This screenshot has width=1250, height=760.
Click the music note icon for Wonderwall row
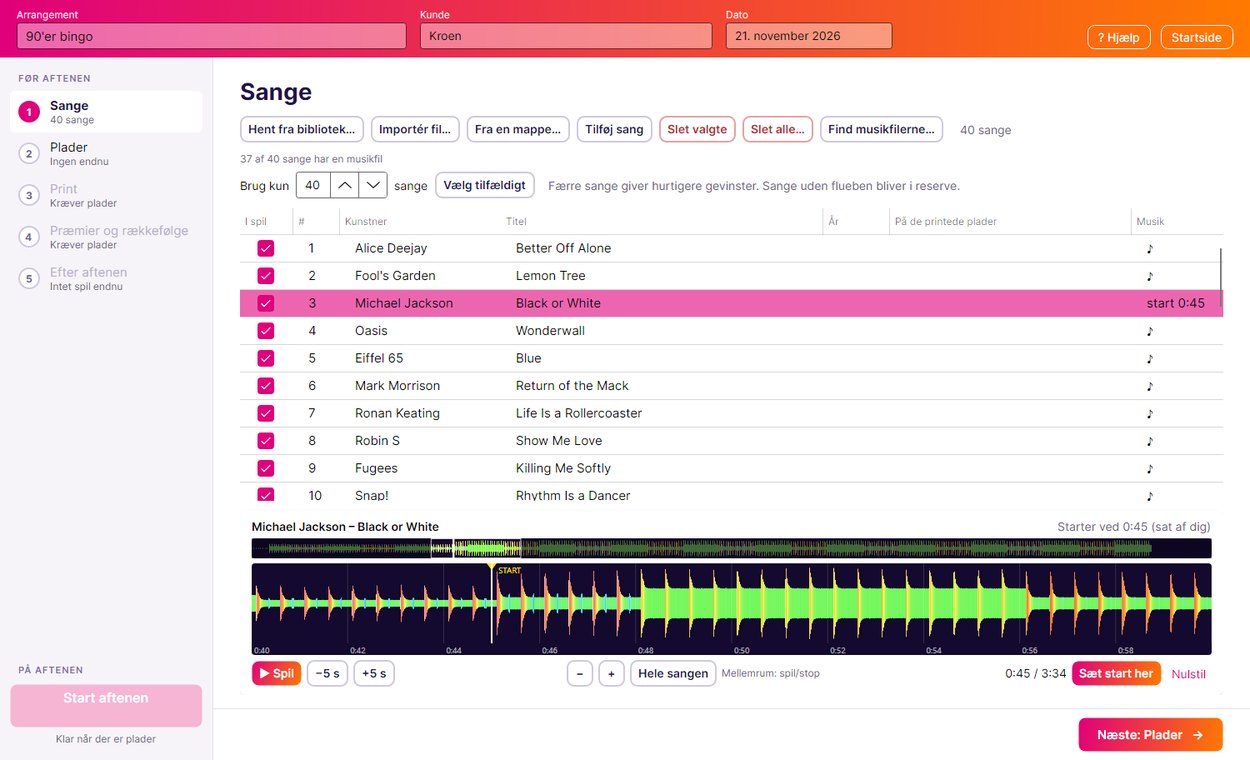click(x=1149, y=331)
